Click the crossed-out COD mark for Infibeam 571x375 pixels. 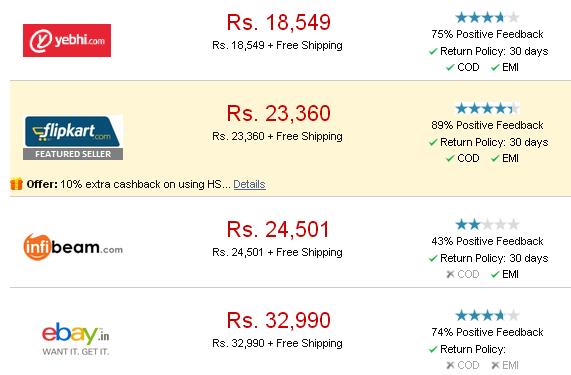tap(450, 274)
